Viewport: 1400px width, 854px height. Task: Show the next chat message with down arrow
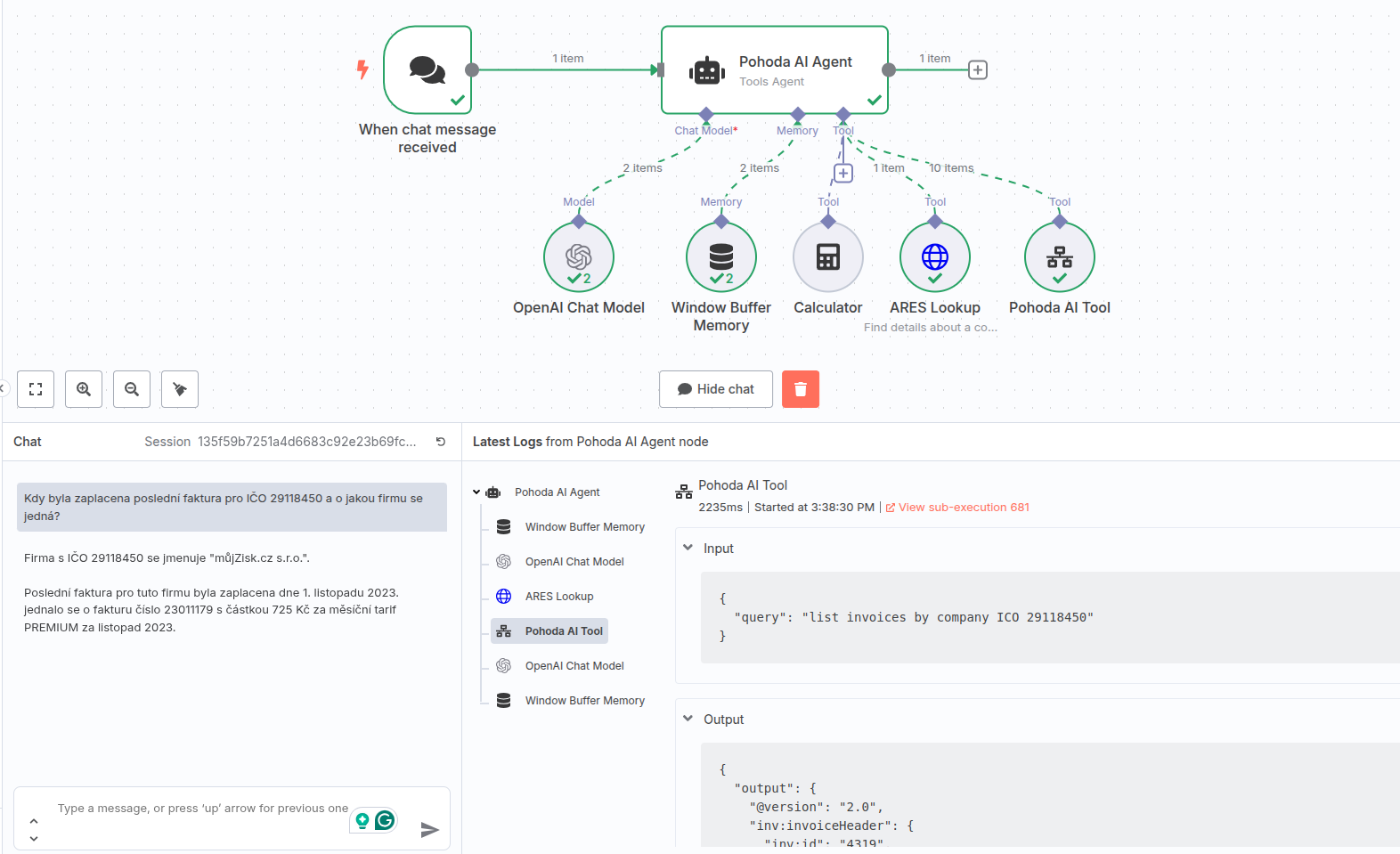pyautogui.click(x=34, y=839)
